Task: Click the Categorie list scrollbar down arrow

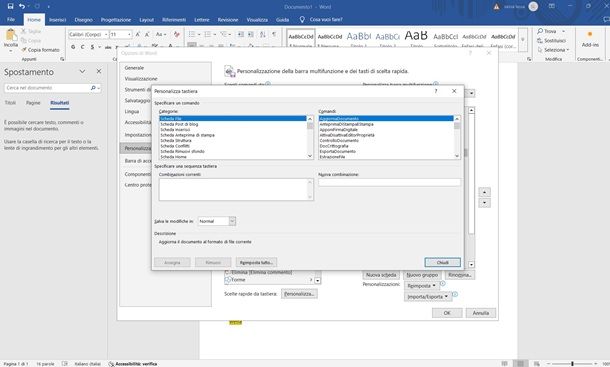Action: [310, 156]
